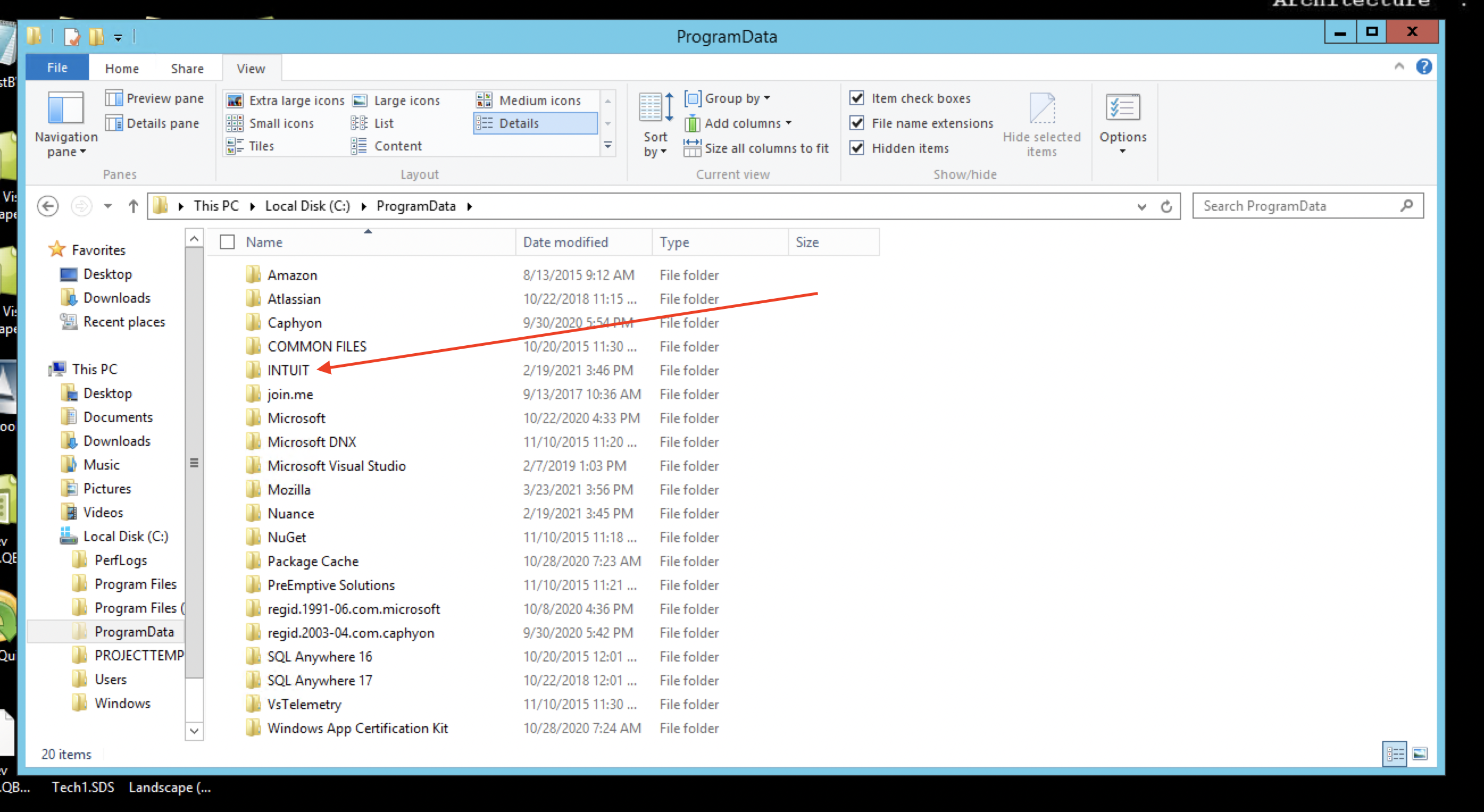Open the INTUIT folder
The width and height of the screenshot is (1484, 812).
click(287, 370)
